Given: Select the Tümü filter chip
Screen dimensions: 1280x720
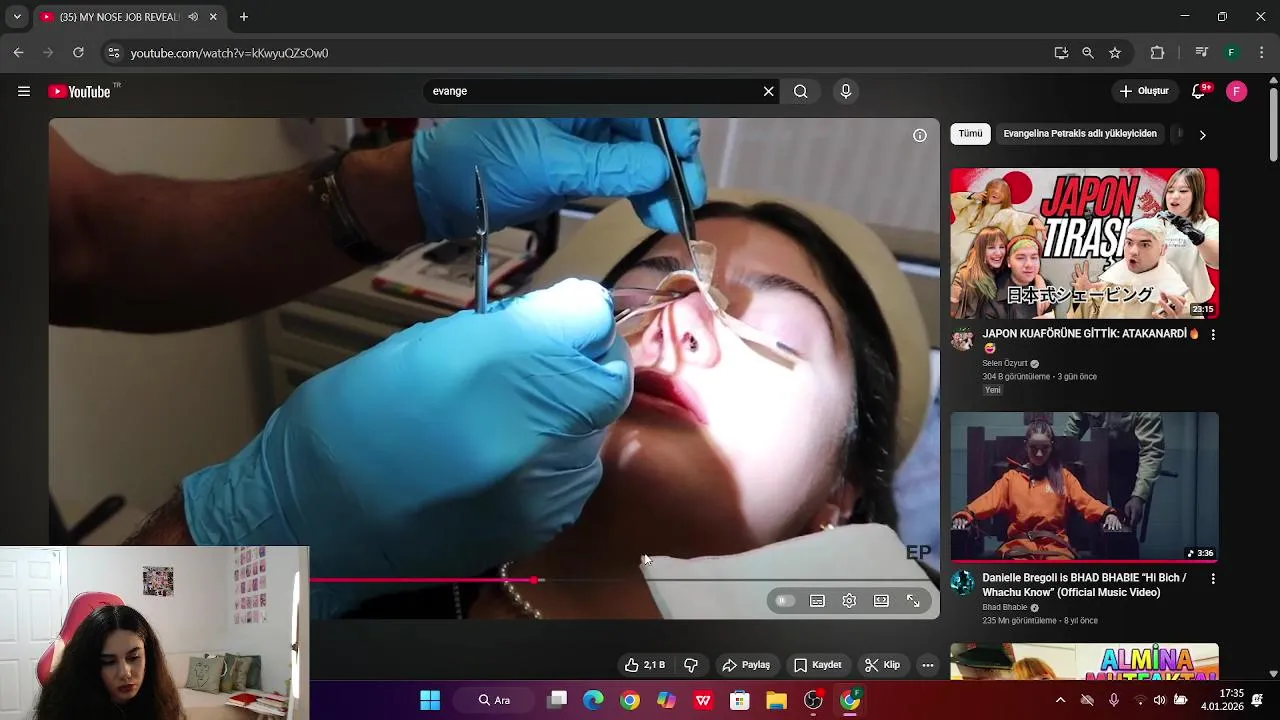Looking at the screenshot, I should coord(971,134).
